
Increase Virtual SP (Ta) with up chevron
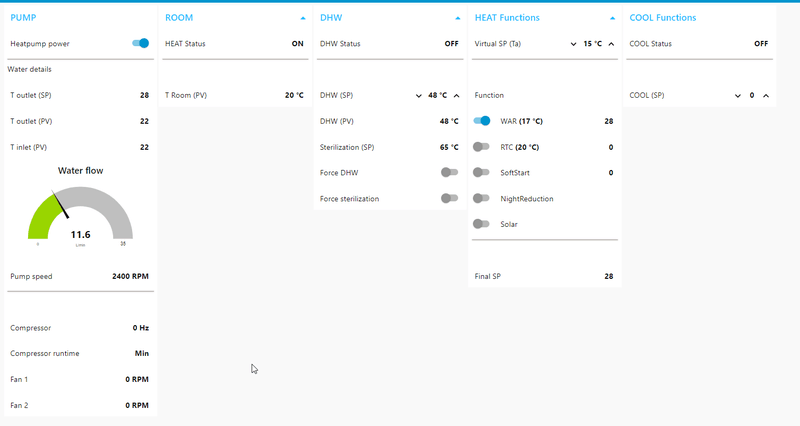(611, 44)
